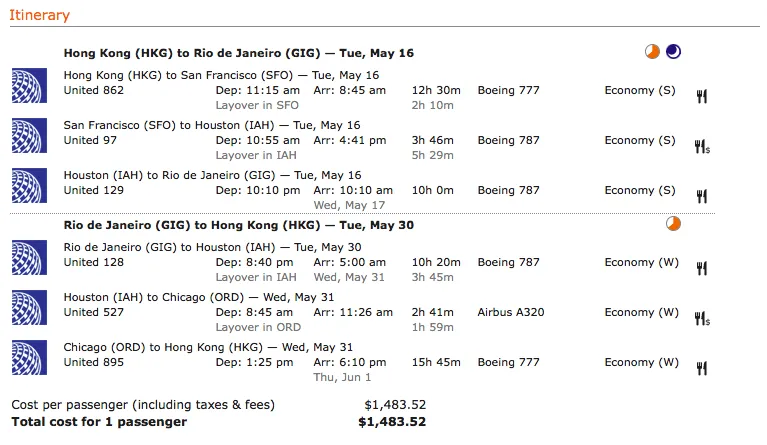Click the United logo beside flight 862
The height and width of the screenshot is (445, 767).
[29, 86]
